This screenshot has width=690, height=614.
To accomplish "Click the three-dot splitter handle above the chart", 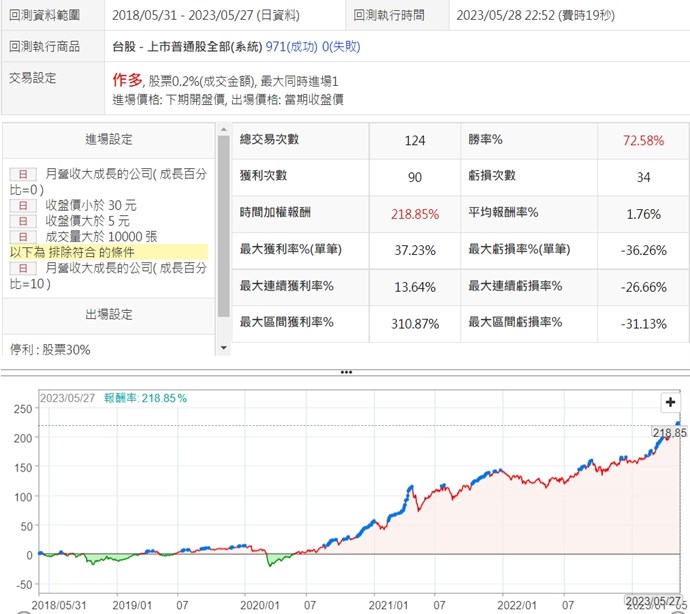I will click(x=345, y=372).
